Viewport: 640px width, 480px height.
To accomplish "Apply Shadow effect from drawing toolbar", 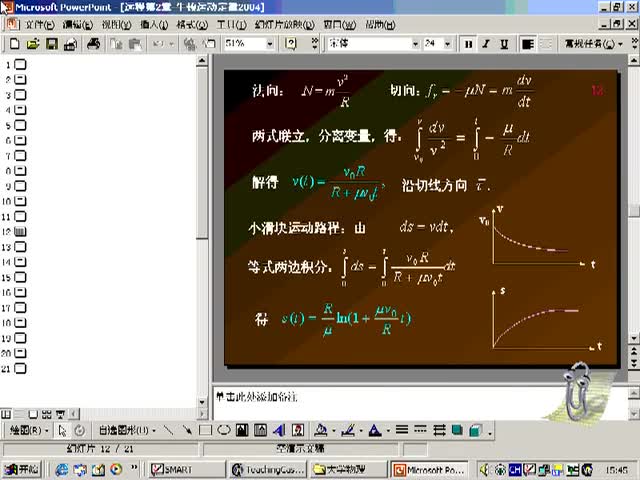I will [457, 430].
